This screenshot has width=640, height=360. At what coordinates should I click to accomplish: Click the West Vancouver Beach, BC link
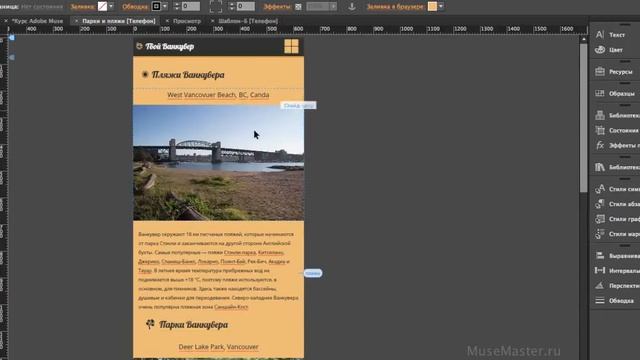pos(218,95)
